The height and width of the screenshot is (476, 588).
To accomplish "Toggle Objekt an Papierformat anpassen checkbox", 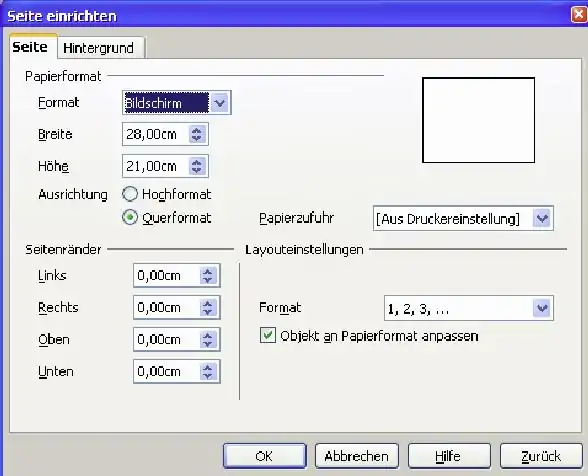I will [268, 335].
